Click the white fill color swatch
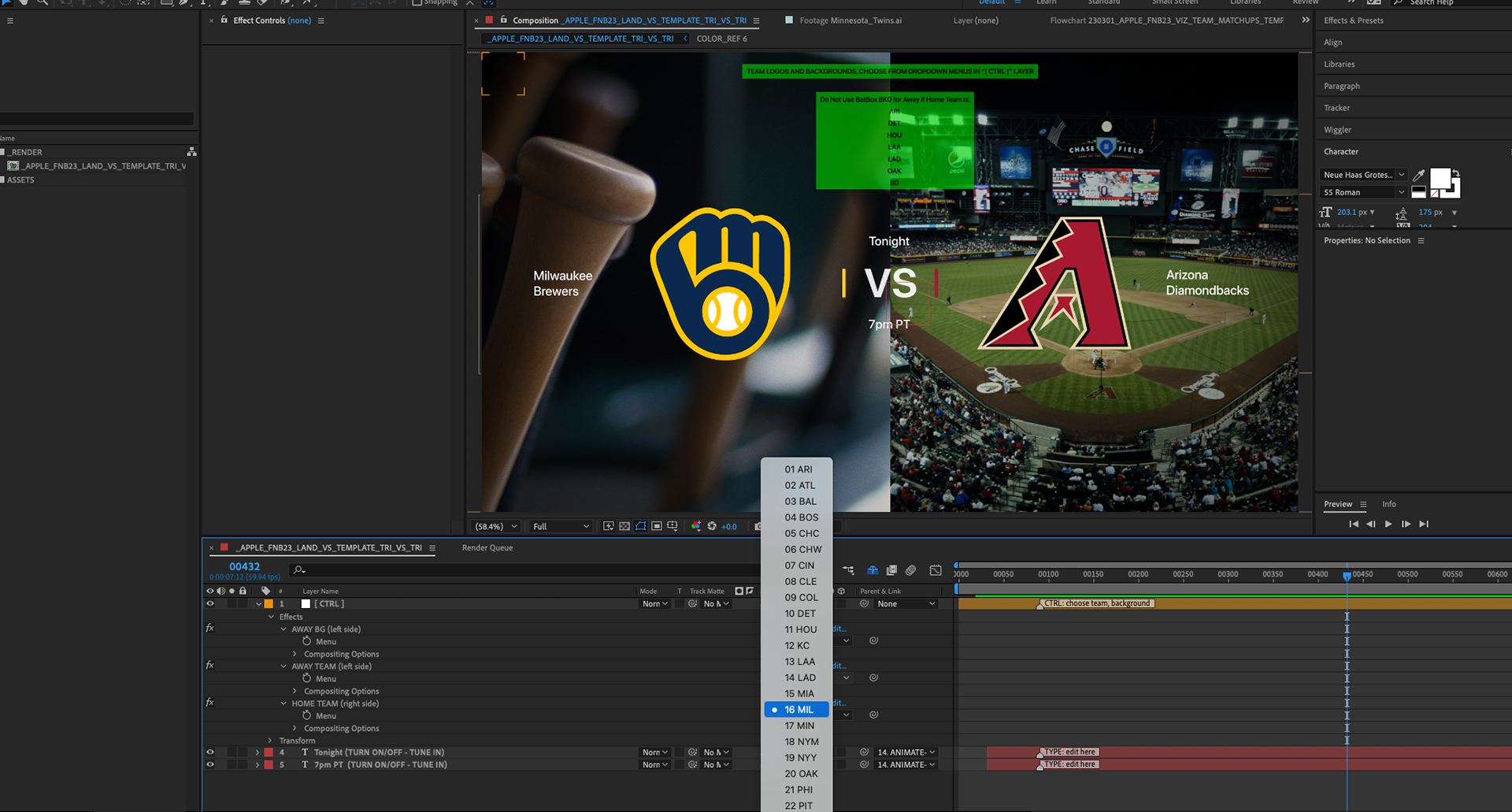The image size is (1512, 812). (x=1440, y=179)
